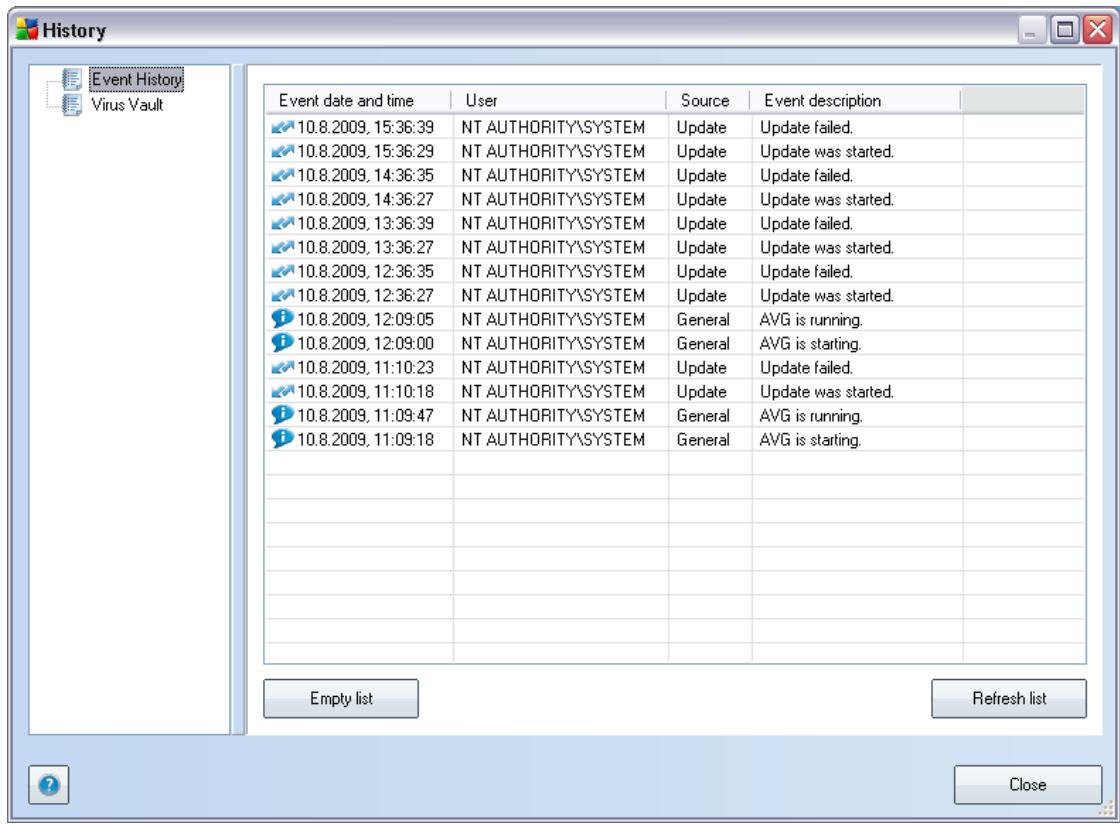Click the info icon for the 11:09:47 event
Screen dimensions: 1120x825
pos(282,415)
